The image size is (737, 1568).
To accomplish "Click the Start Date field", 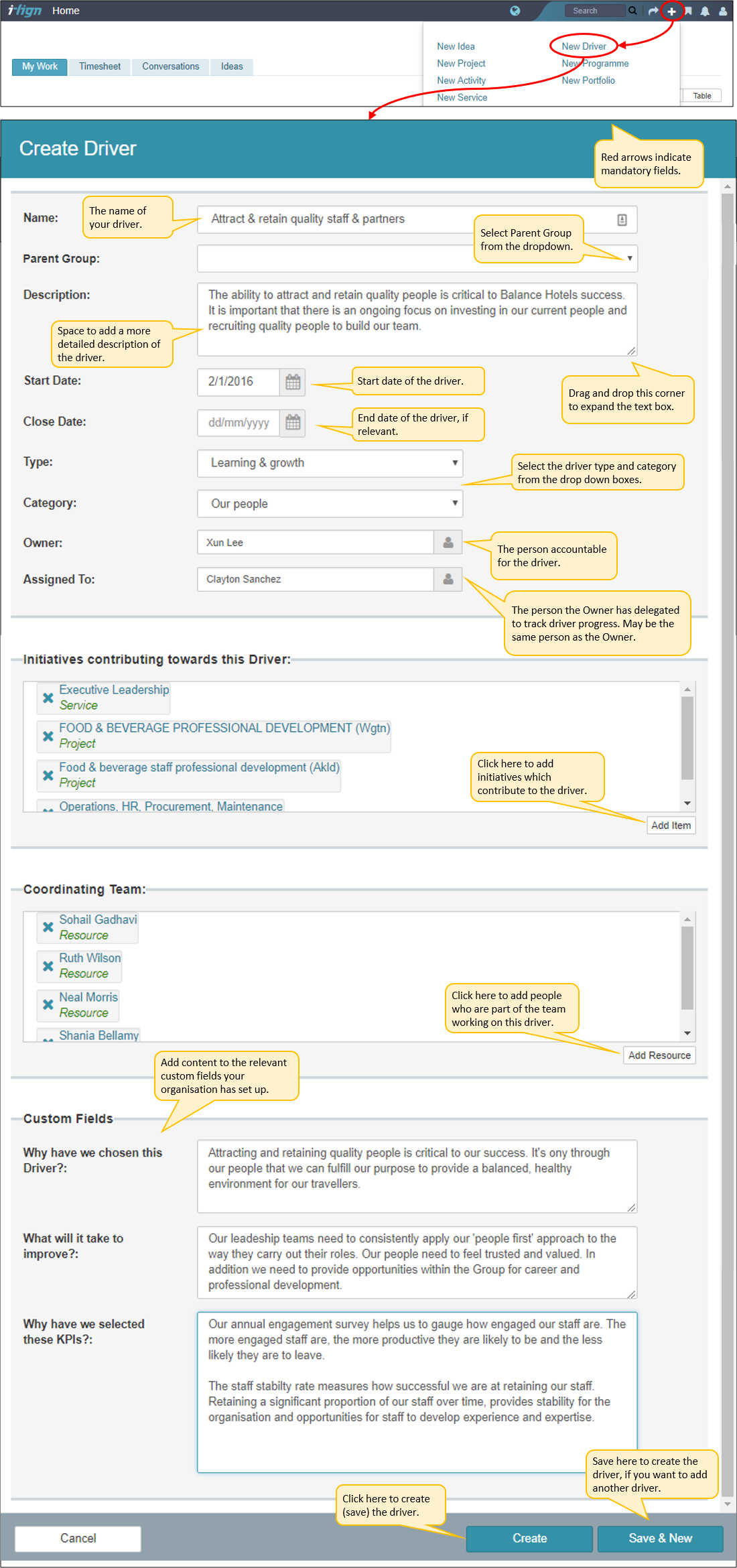I will pyautogui.click(x=239, y=382).
